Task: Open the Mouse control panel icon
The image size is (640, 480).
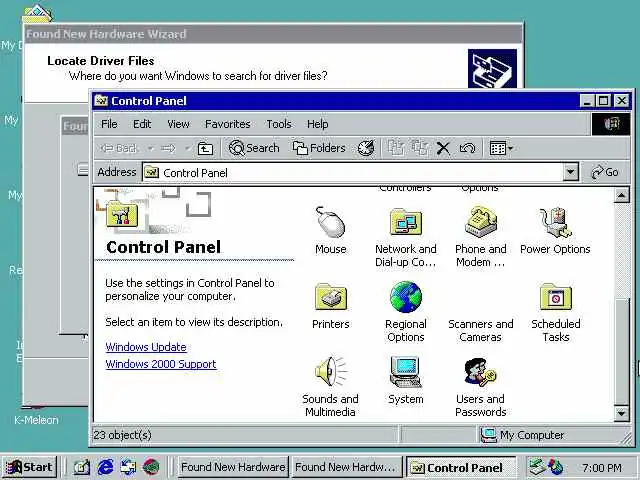Action: click(331, 222)
